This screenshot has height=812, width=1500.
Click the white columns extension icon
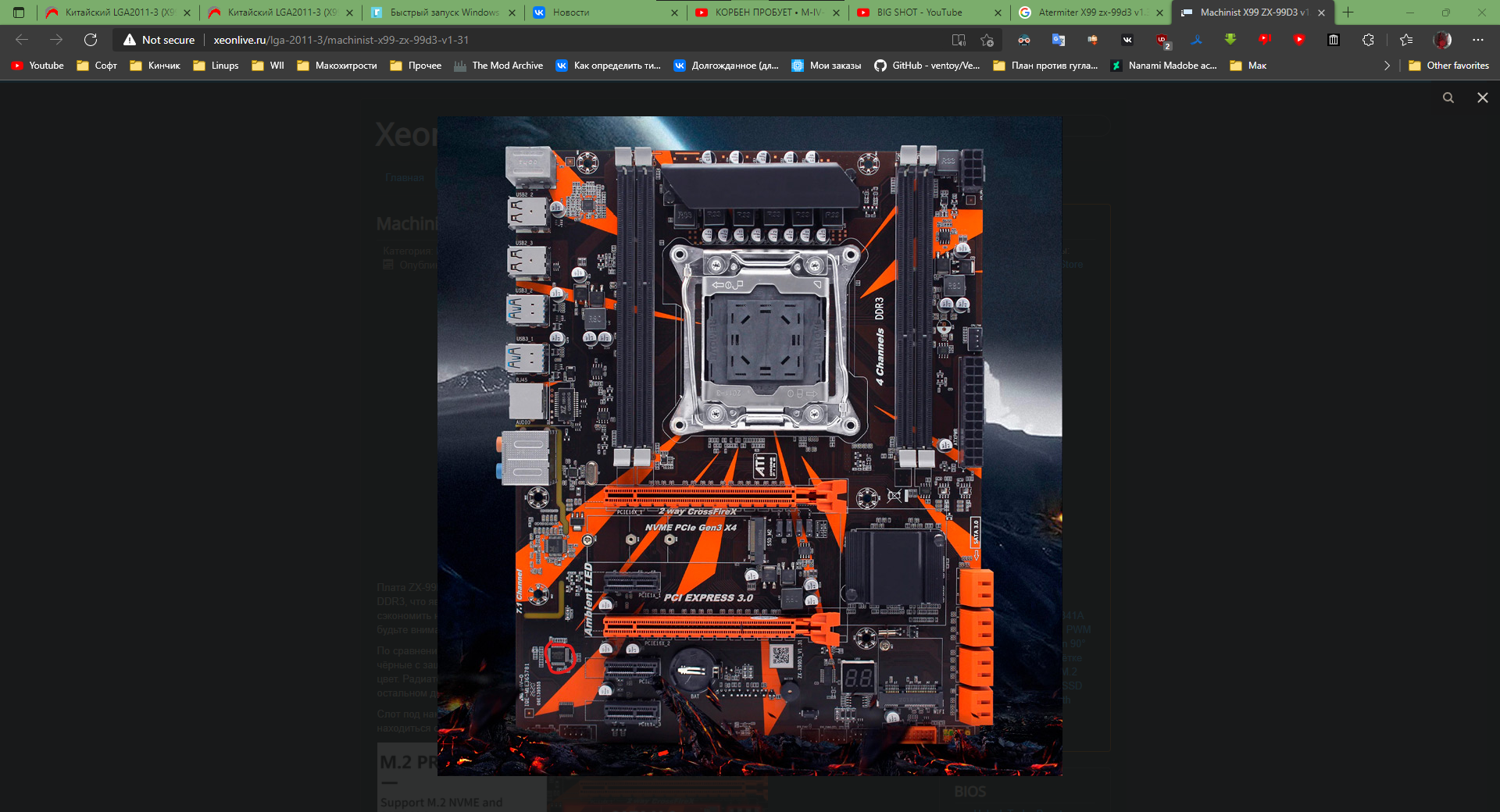[1334, 40]
